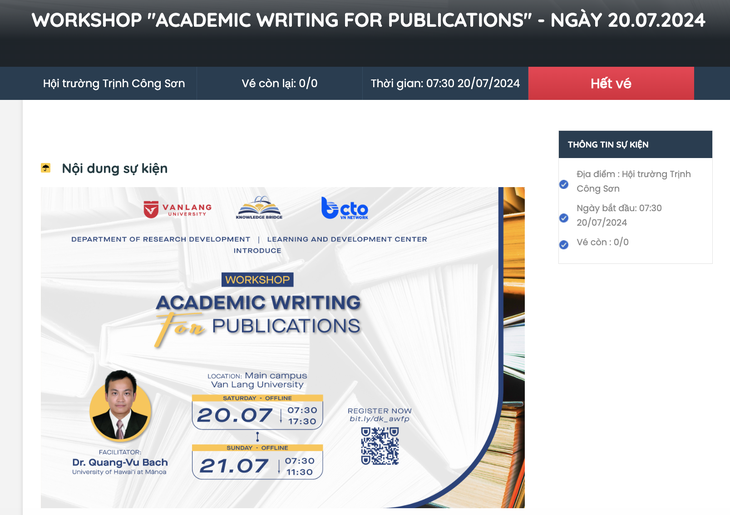Click the QR code on the poster
The width and height of the screenshot is (730, 515).
coord(380,446)
